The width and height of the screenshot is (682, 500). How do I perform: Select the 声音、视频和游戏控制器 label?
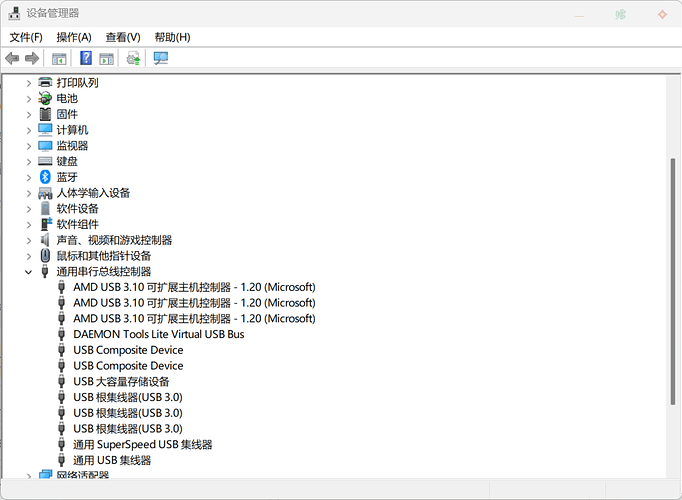coord(114,240)
